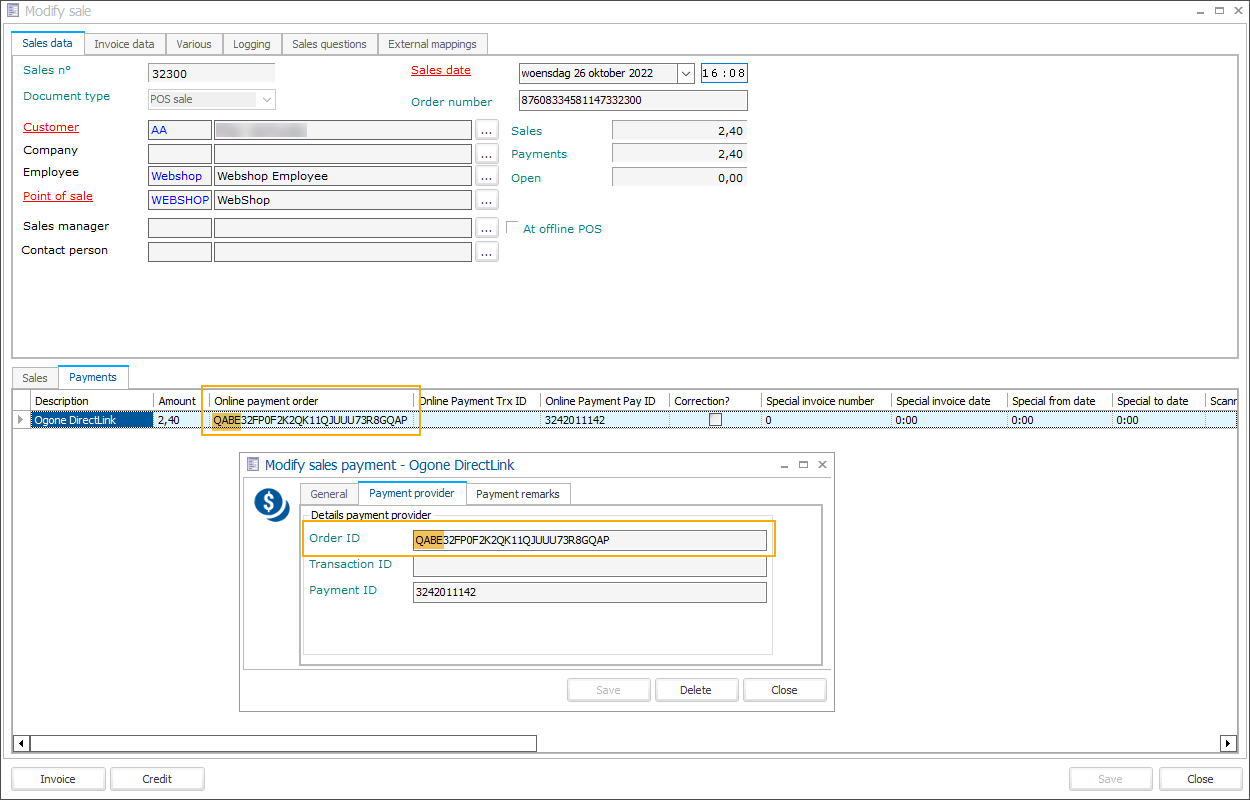Click the Payment ID input field
Image resolution: width=1250 pixels, height=800 pixels.
(589, 592)
